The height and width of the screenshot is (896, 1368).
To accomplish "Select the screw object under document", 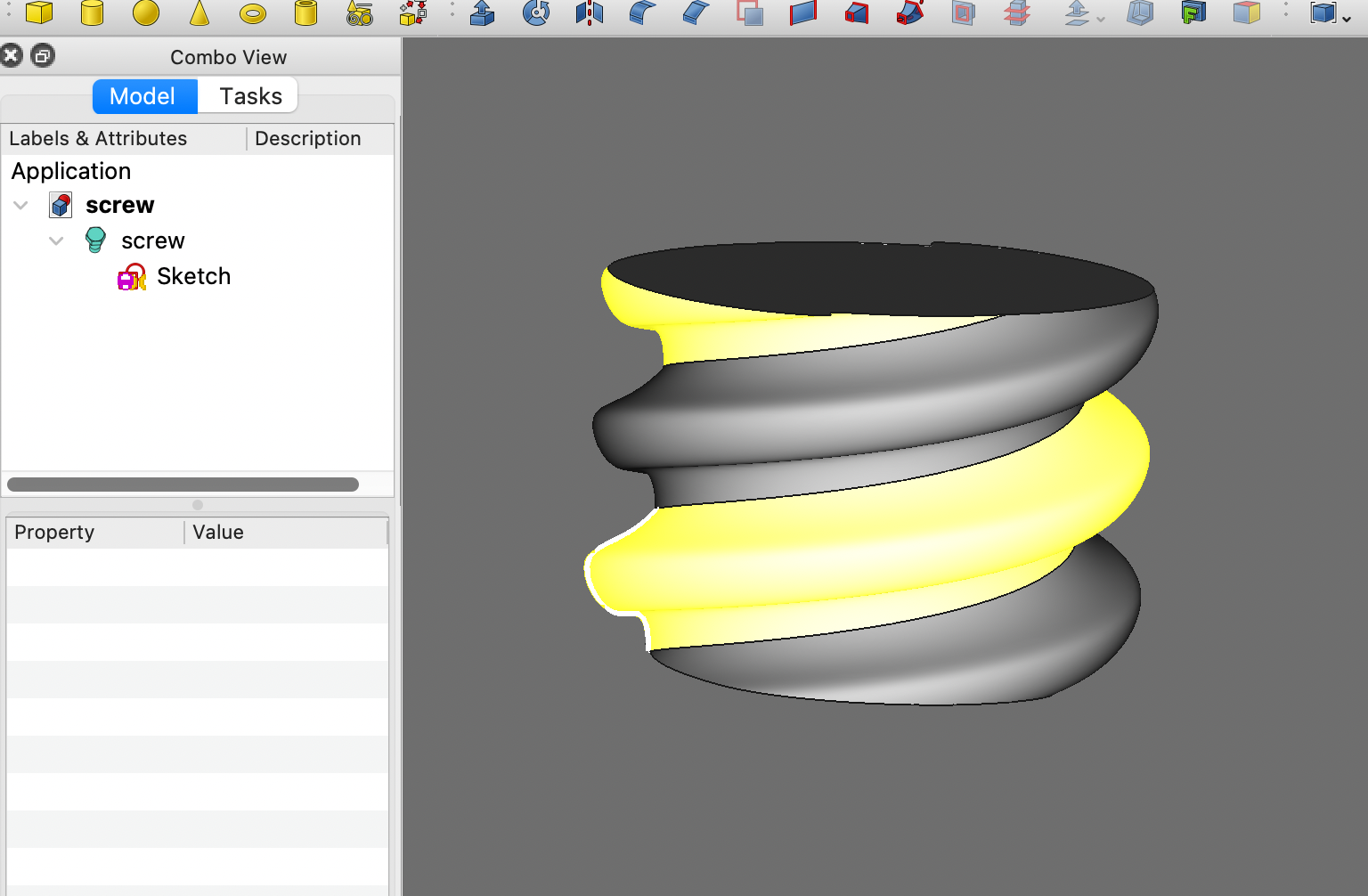I will (x=153, y=241).
